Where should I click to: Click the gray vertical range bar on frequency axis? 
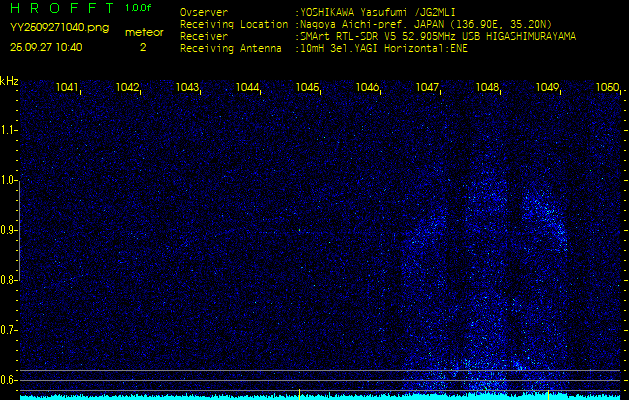(x=20, y=230)
